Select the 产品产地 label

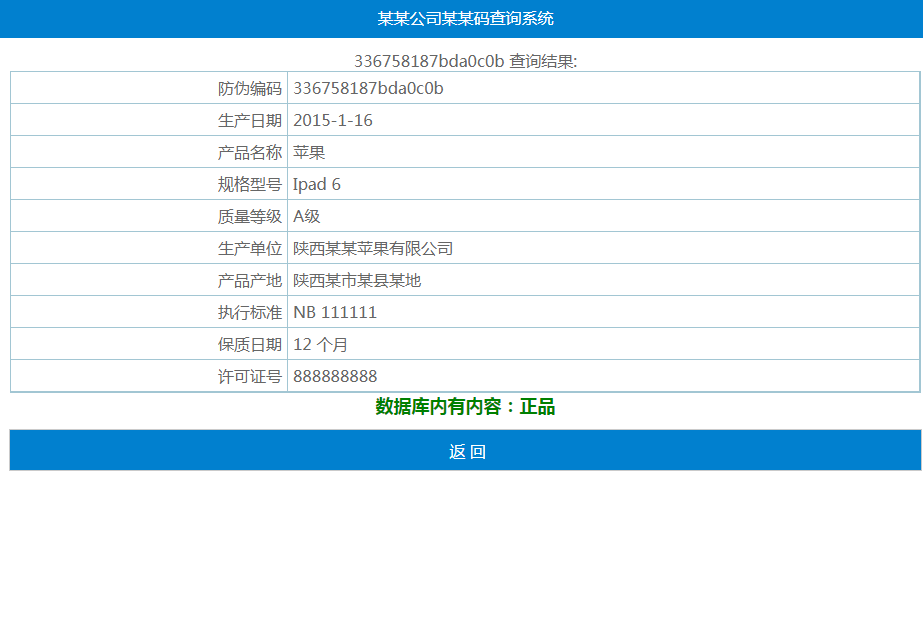pos(250,280)
